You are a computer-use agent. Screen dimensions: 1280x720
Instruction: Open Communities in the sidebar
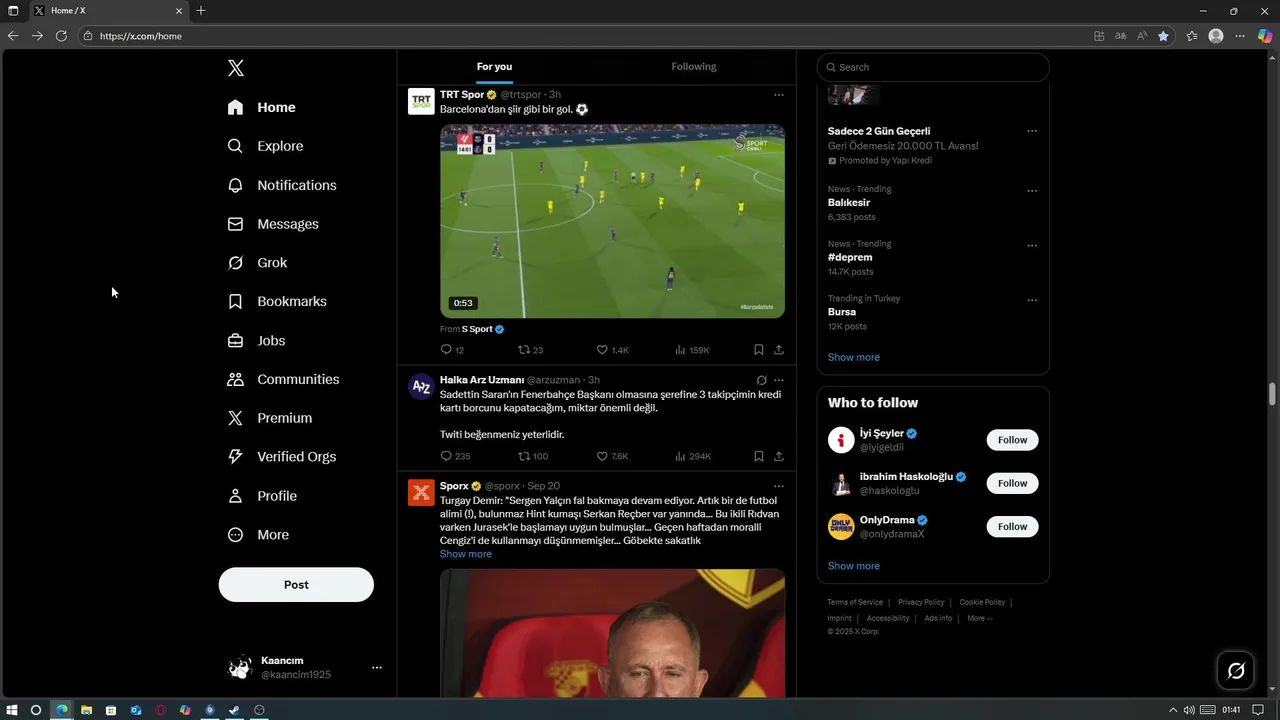click(x=284, y=379)
